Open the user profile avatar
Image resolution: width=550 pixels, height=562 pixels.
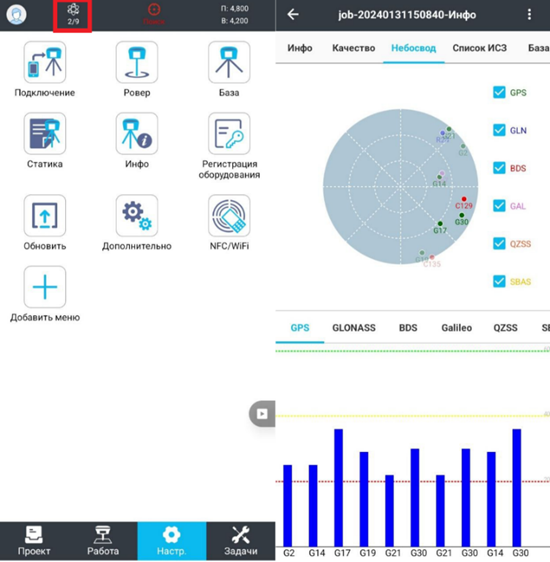(x=16, y=15)
